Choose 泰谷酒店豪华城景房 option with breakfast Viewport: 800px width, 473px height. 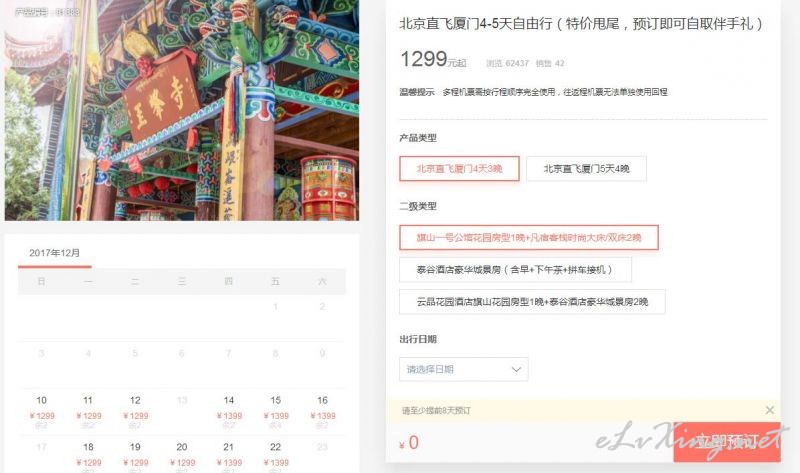tap(515, 270)
